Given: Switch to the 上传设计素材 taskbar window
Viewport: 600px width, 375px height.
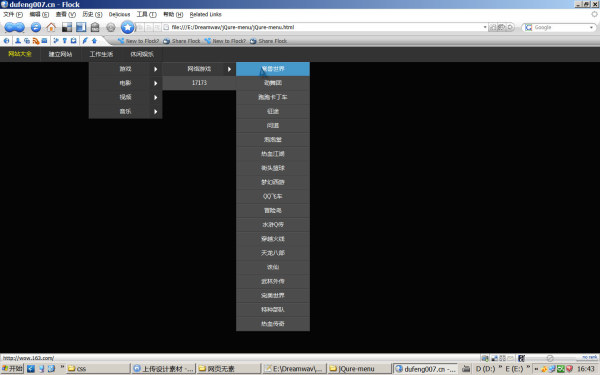Looking at the screenshot, I should pos(163,368).
